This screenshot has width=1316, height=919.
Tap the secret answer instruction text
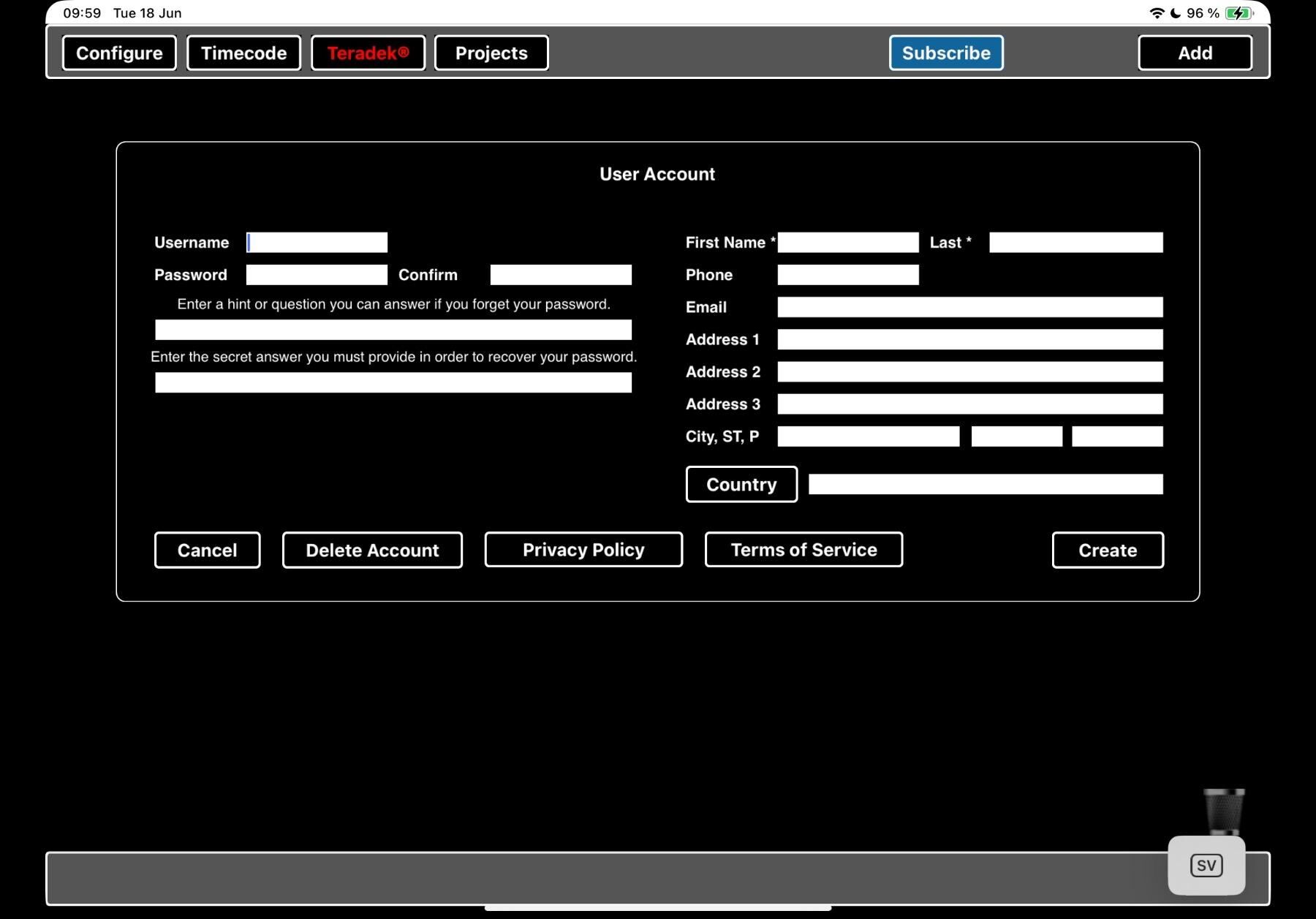tap(393, 357)
